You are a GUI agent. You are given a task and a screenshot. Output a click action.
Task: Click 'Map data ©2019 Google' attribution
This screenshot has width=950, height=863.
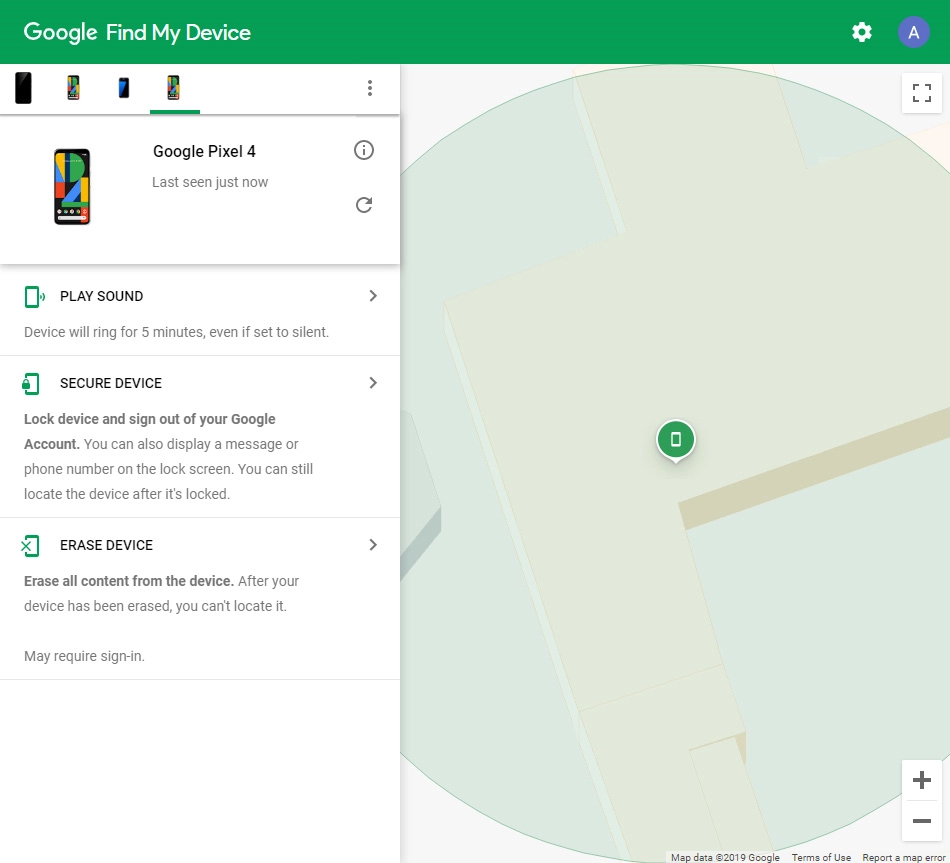(725, 858)
